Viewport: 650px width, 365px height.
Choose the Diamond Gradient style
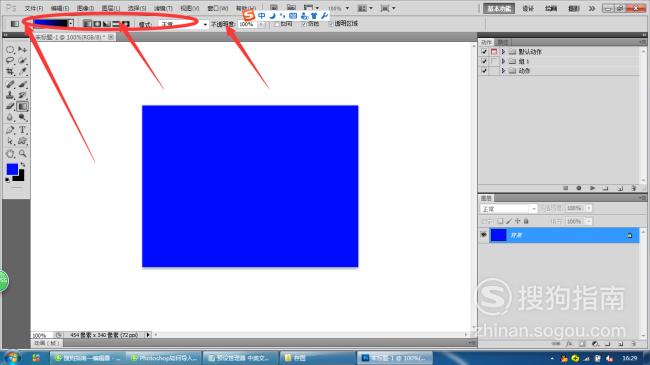(126, 24)
